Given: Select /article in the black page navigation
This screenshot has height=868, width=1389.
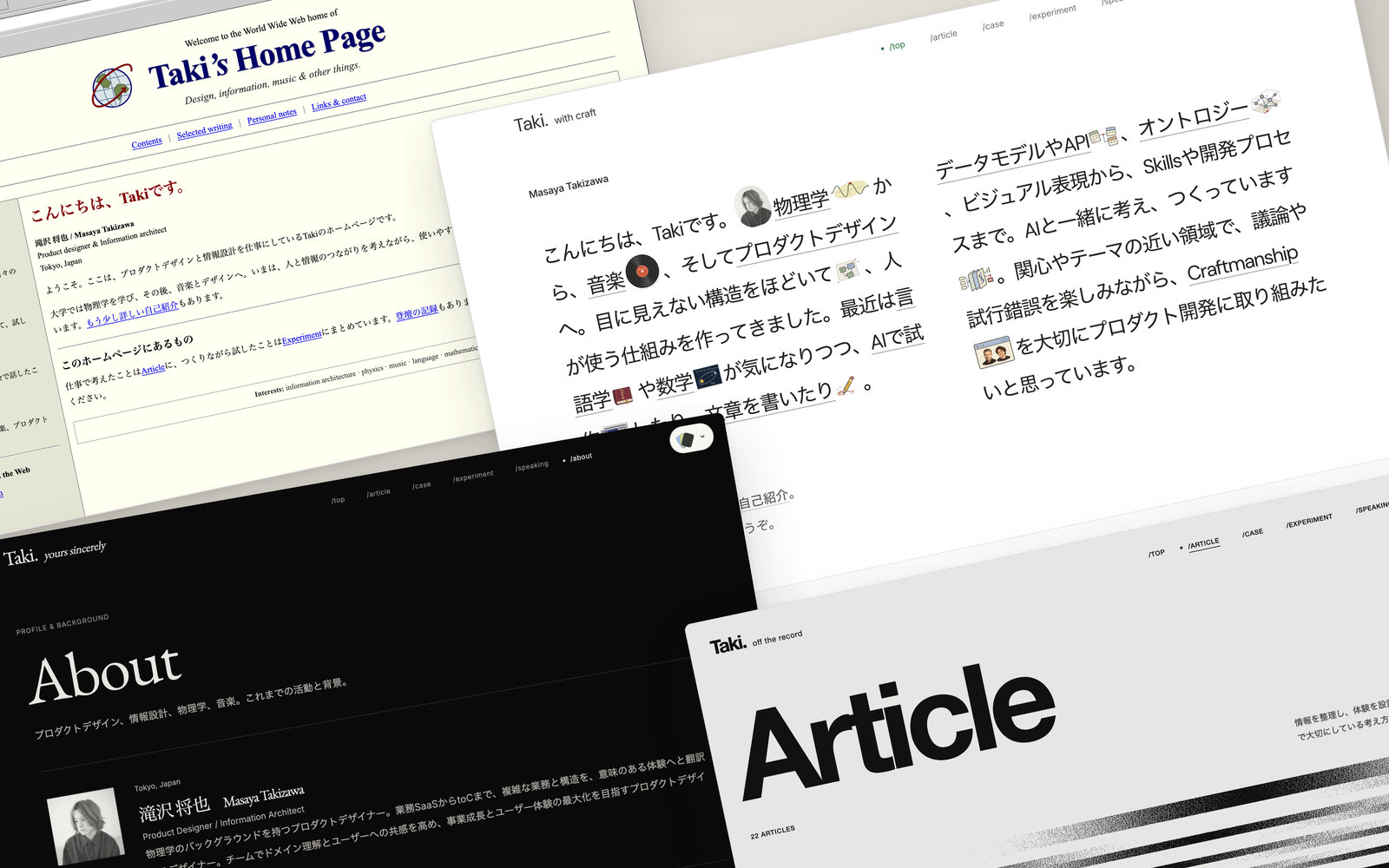Looking at the screenshot, I should pyautogui.click(x=379, y=493).
